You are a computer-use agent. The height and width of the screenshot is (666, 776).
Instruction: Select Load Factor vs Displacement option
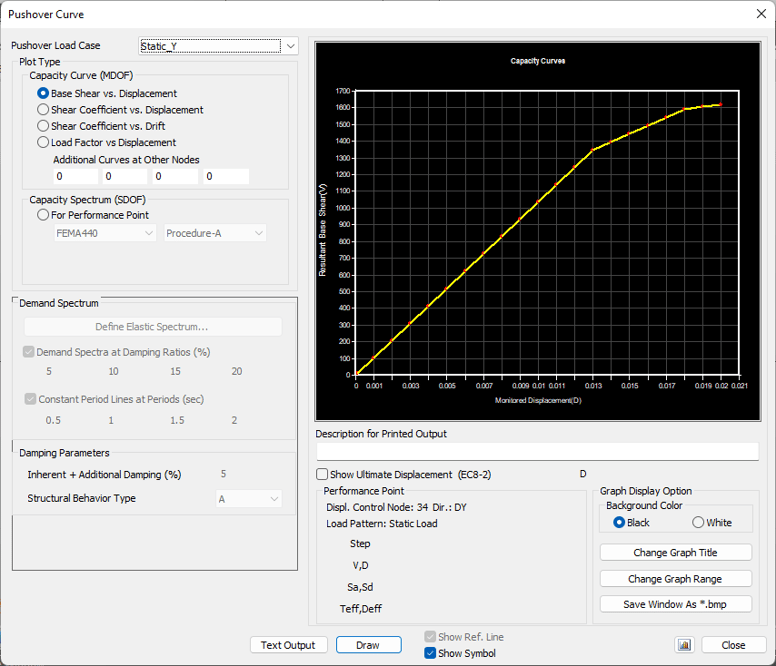[x=43, y=142]
